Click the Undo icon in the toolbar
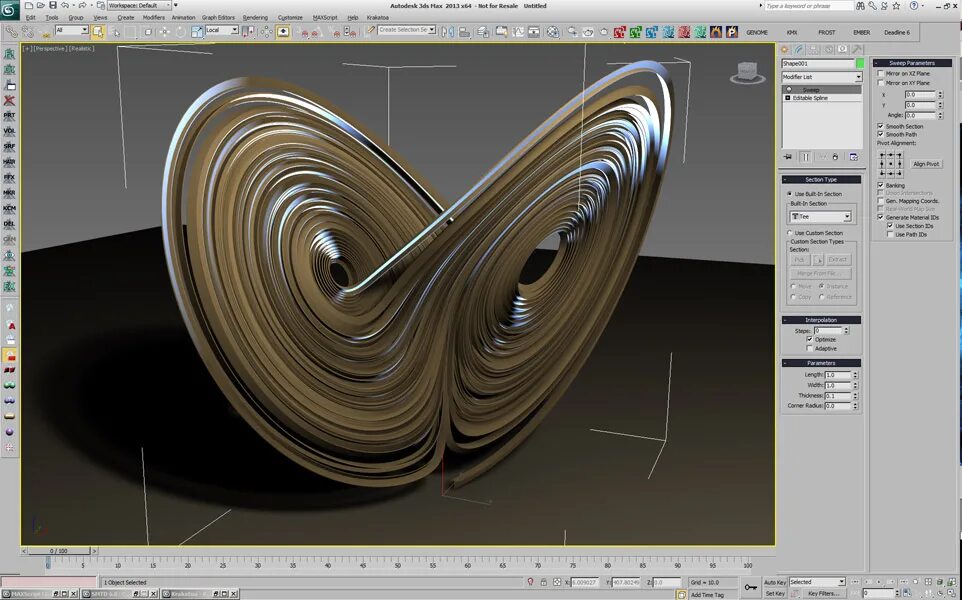Viewport: 962px width, 600px height. 65,5
